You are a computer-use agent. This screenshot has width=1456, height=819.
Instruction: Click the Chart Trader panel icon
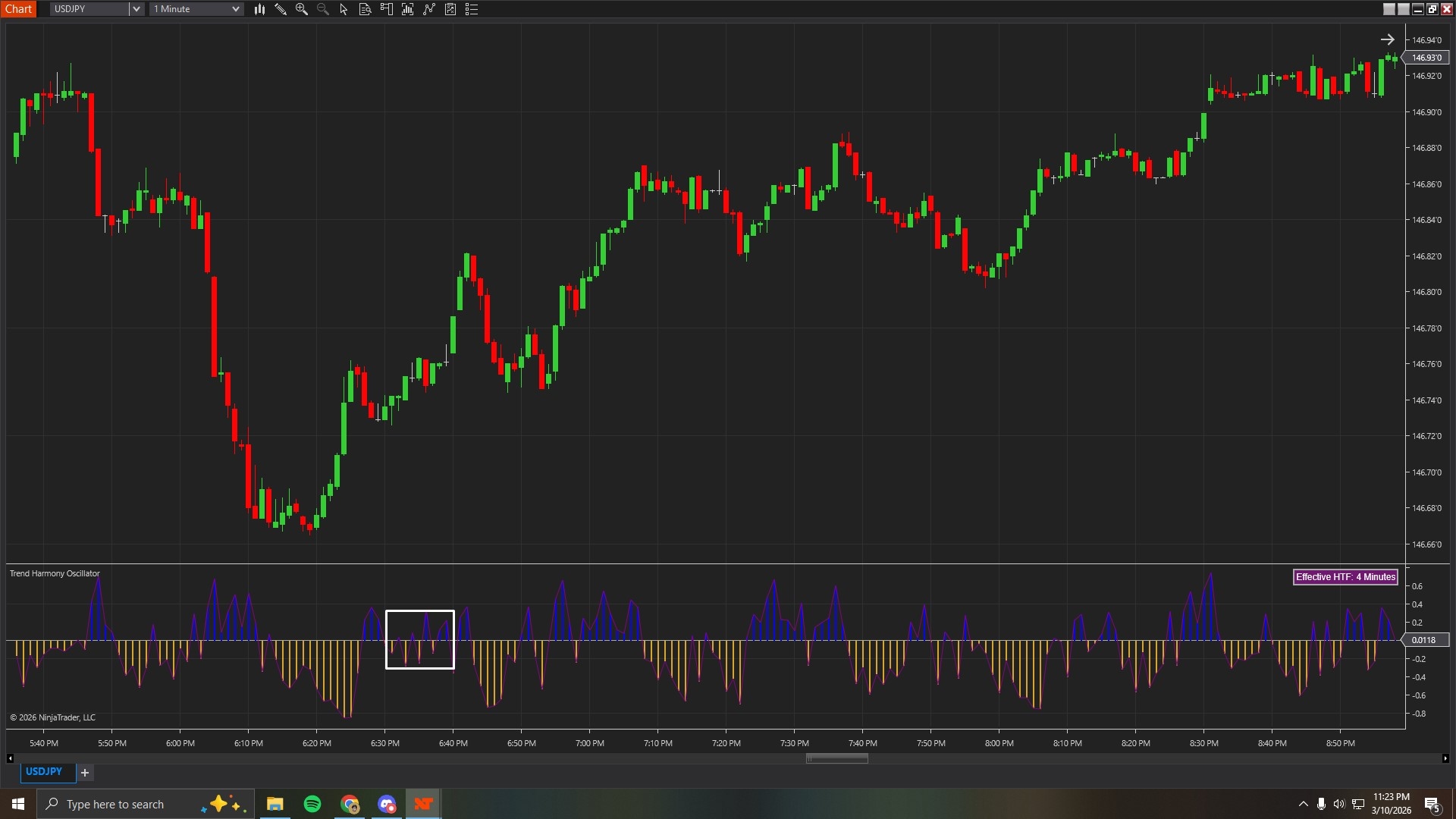(386, 9)
